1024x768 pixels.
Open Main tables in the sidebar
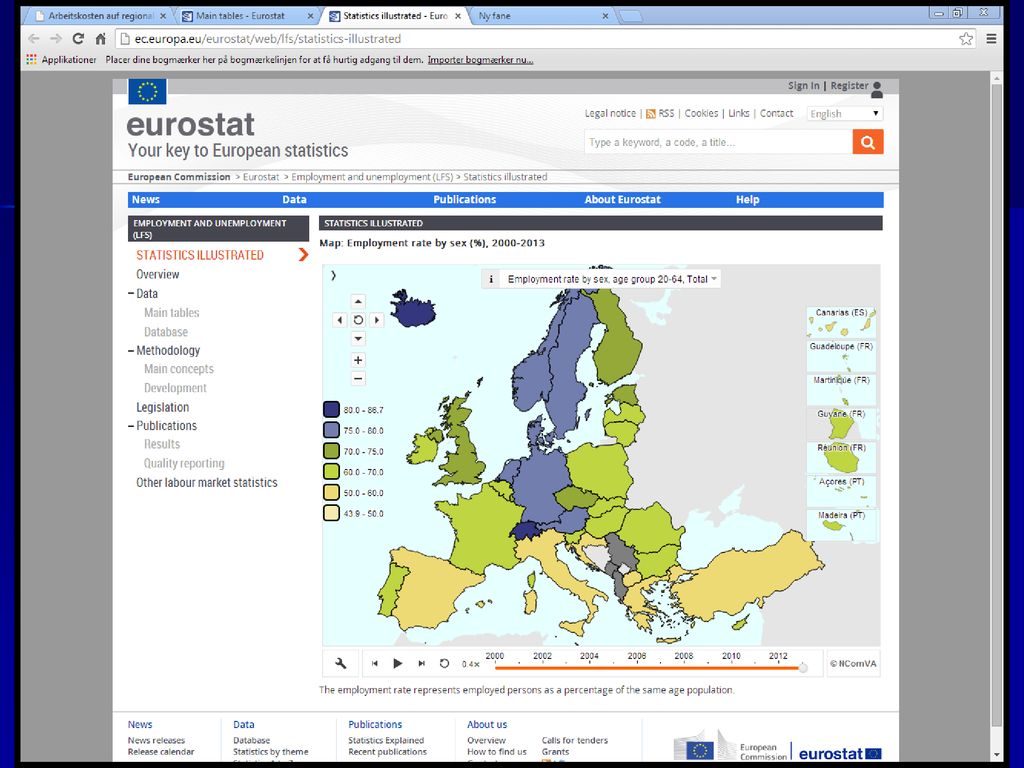(172, 313)
